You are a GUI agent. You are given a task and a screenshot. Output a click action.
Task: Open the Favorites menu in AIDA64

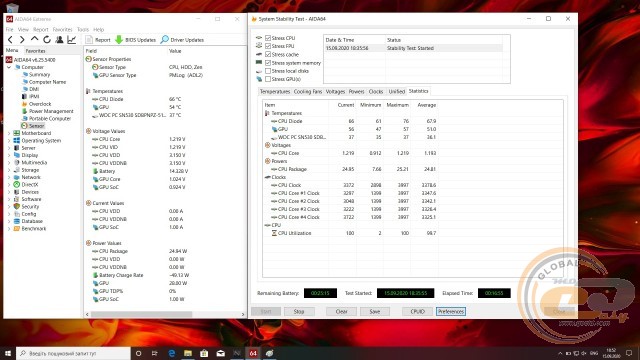[62, 29]
